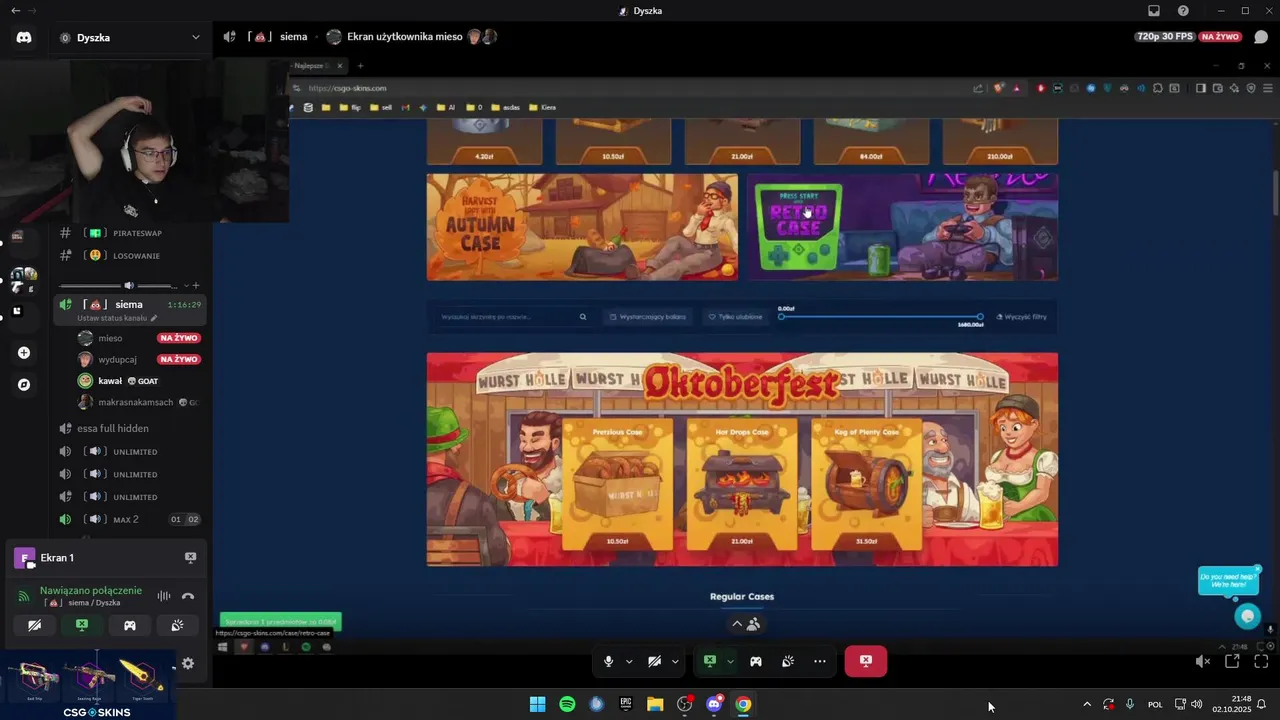Open File Explorer from the taskbar
1280x720 pixels.
point(655,704)
